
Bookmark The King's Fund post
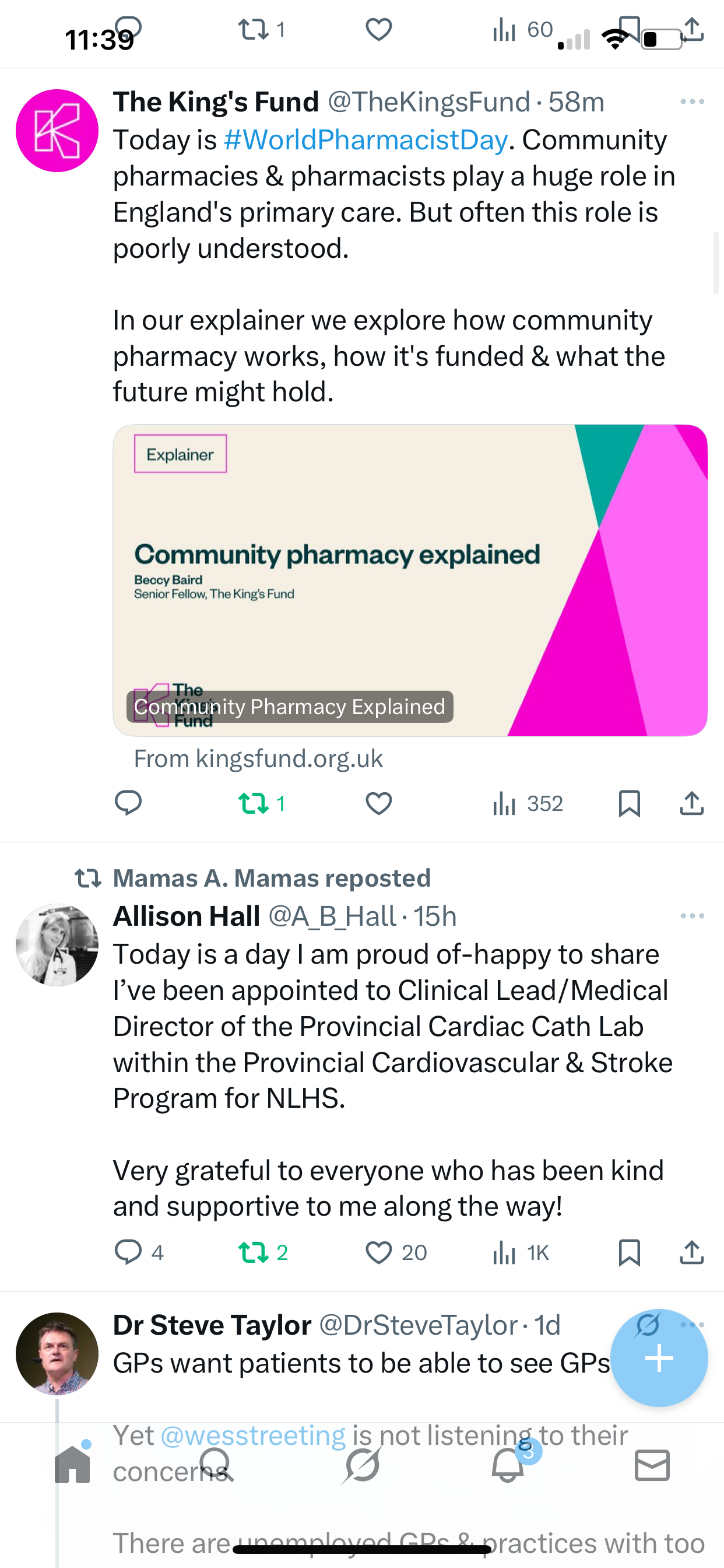[629, 803]
